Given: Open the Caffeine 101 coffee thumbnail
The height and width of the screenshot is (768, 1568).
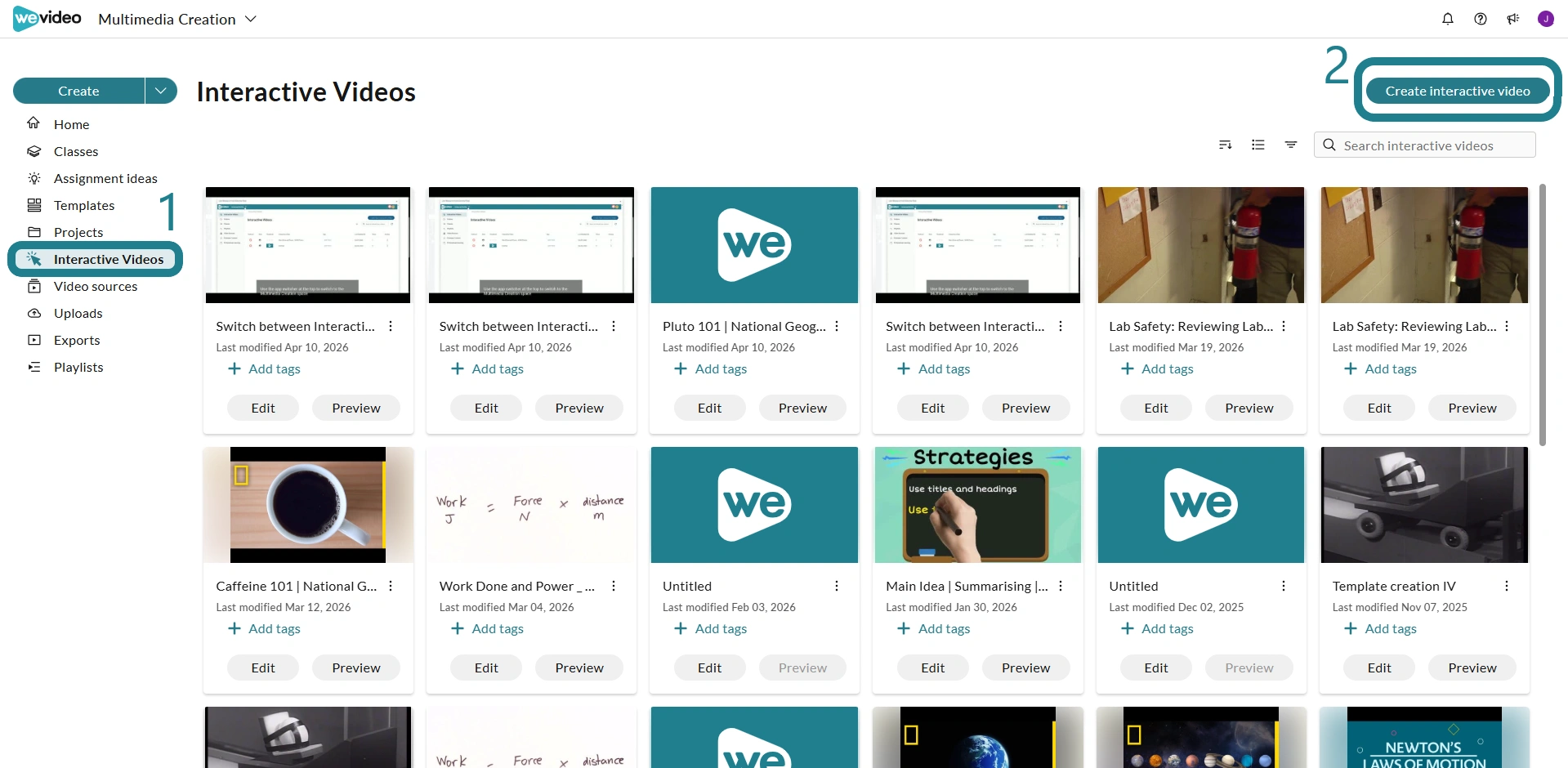Looking at the screenshot, I should [x=308, y=504].
